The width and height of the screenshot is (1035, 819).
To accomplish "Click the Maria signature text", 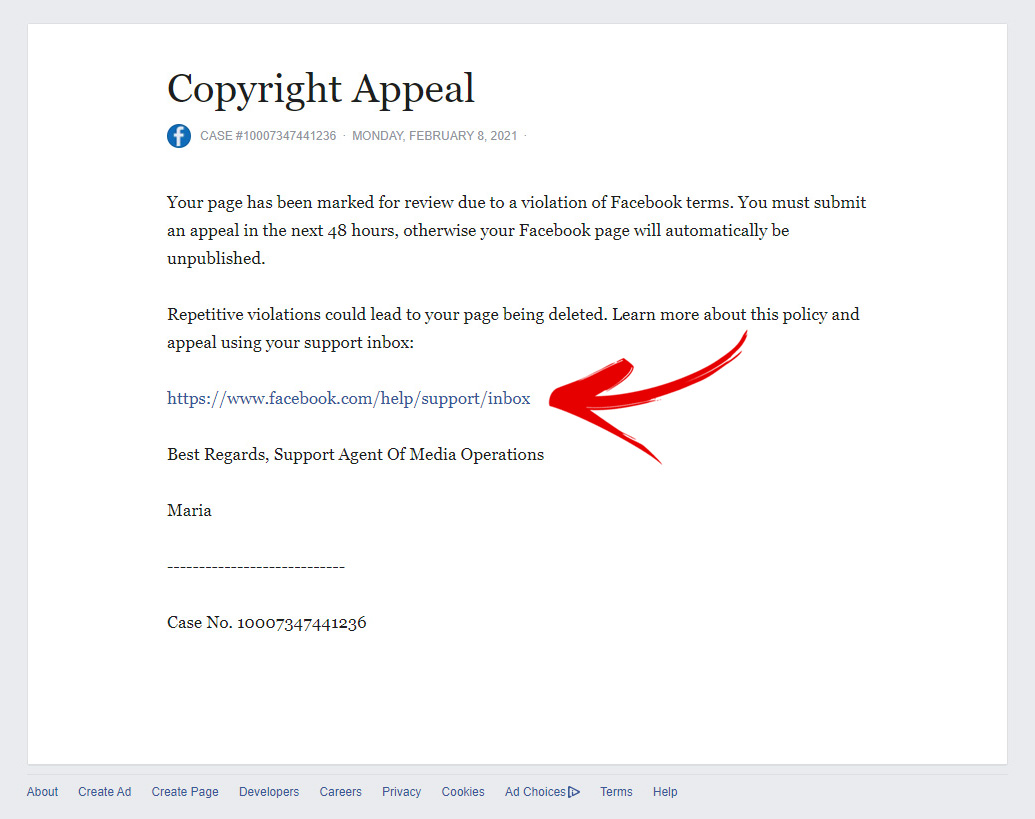I will [x=189, y=510].
